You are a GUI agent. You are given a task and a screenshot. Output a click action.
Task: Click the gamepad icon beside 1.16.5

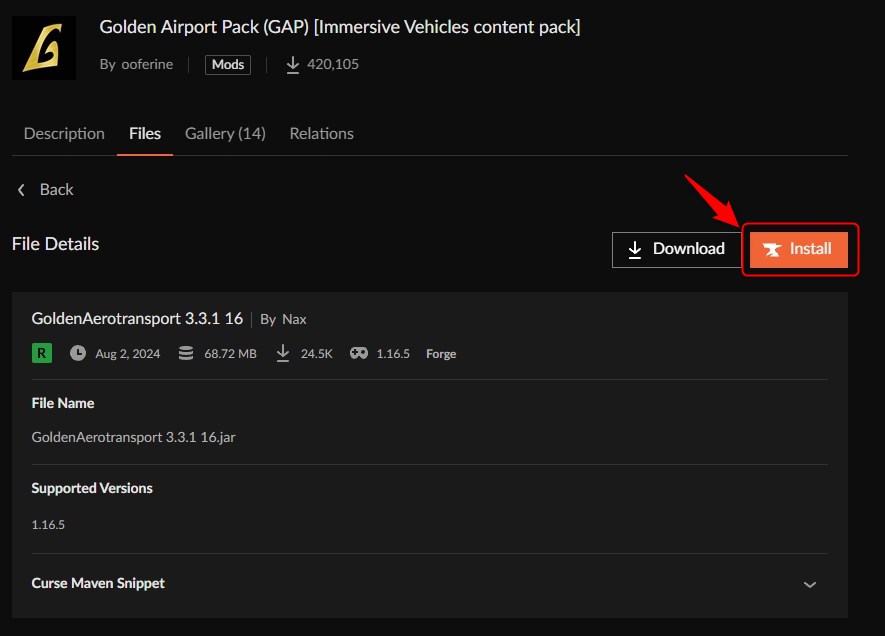pos(358,353)
